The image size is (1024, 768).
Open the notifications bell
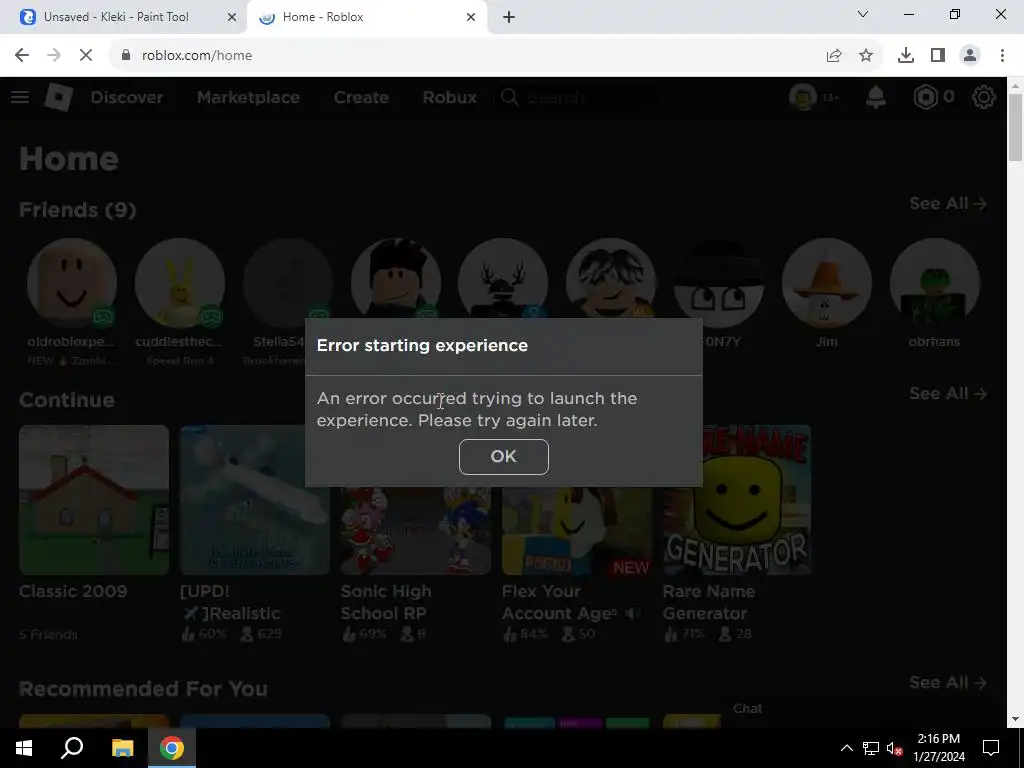[x=876, y=97]
